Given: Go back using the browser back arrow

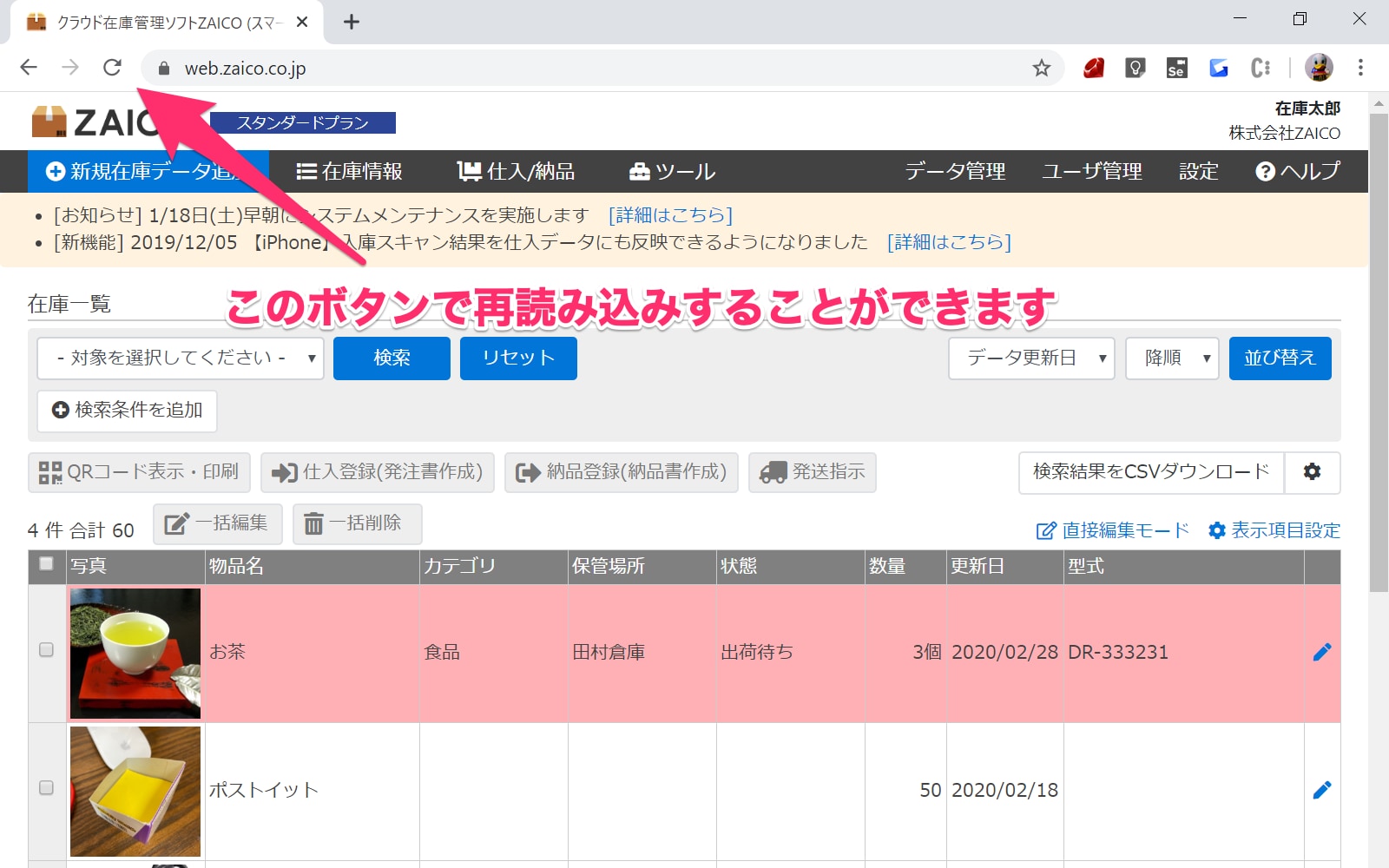Looking at the screenshot, I should tap(29, 68).
